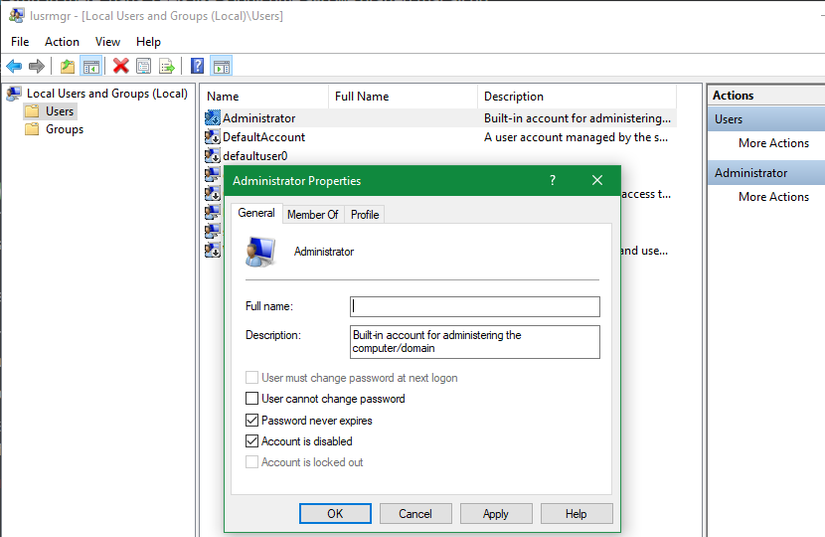Click the Help button in dialog
The height and width of the screenshot is (537, 825).
576,513
